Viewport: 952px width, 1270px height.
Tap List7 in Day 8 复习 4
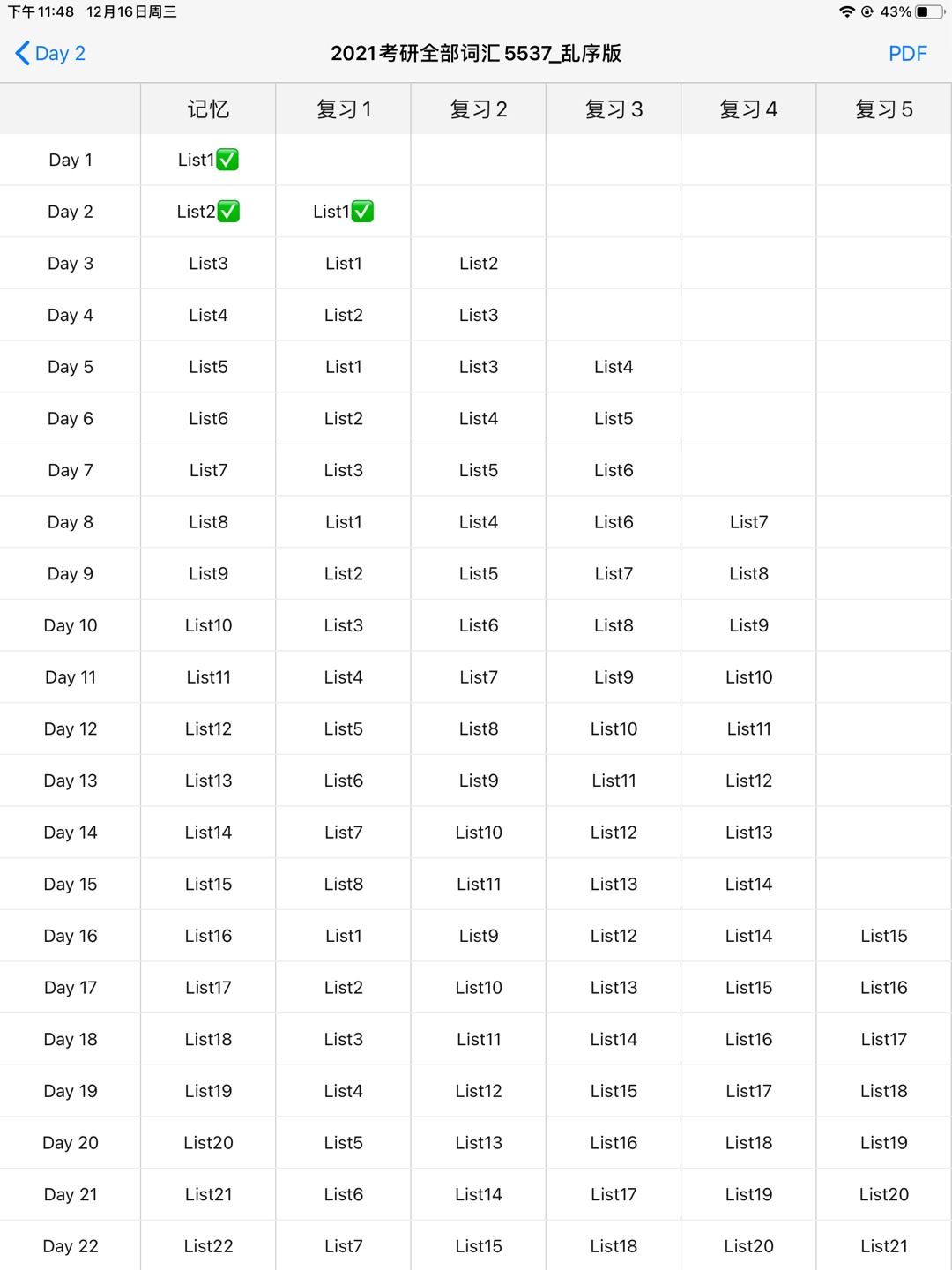click(748, 522)
